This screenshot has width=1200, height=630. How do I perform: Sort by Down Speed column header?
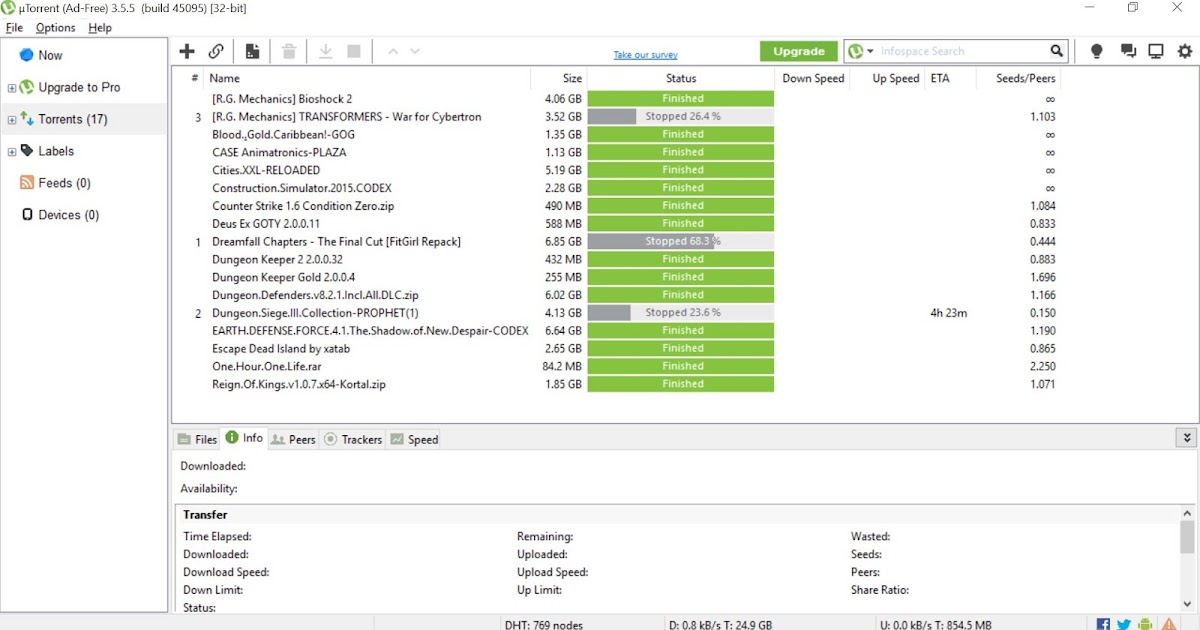(x=812, y=78)
